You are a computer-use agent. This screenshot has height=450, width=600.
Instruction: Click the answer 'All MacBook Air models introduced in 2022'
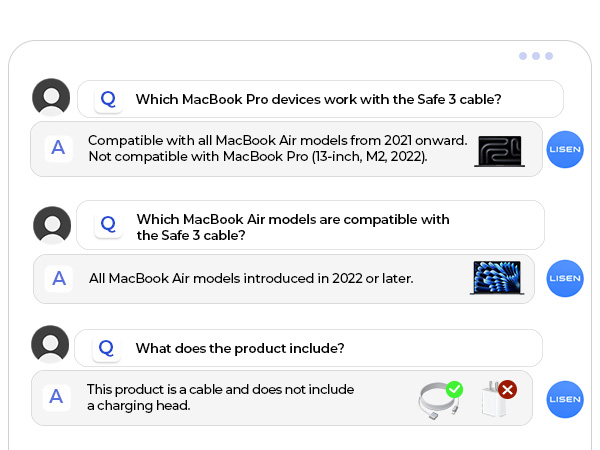[x=251, y=278]
